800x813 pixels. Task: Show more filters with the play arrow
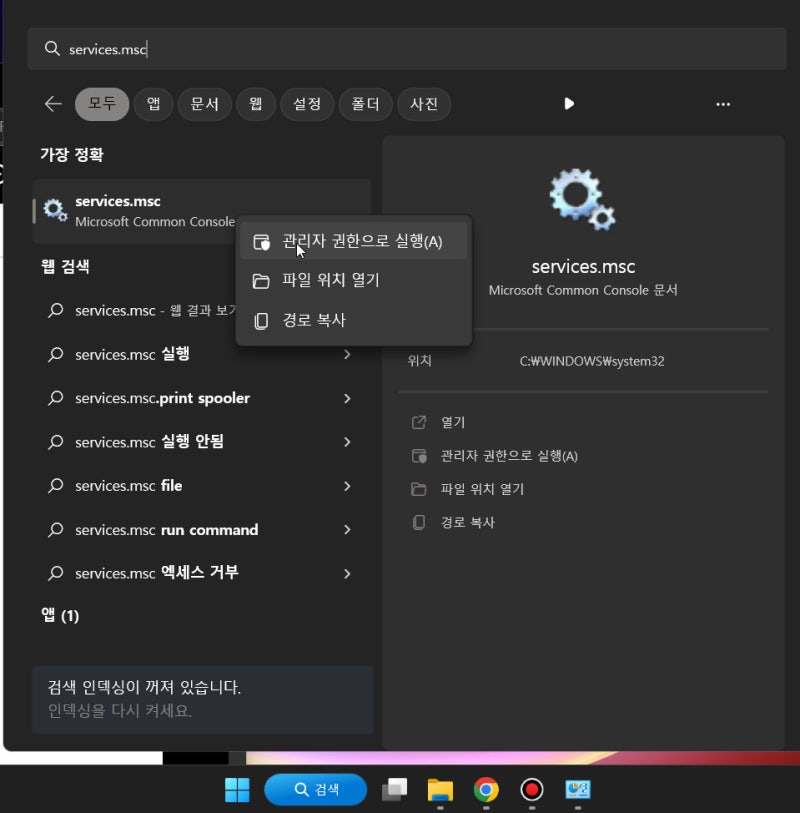point(569,104)
